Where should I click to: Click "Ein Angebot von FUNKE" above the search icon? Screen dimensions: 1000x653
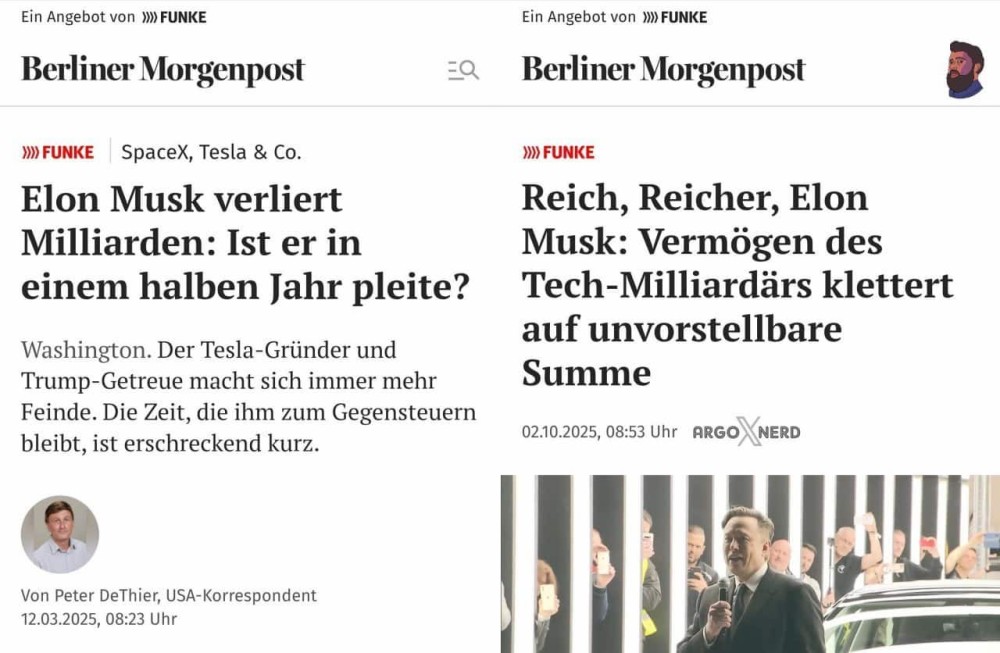114,17
